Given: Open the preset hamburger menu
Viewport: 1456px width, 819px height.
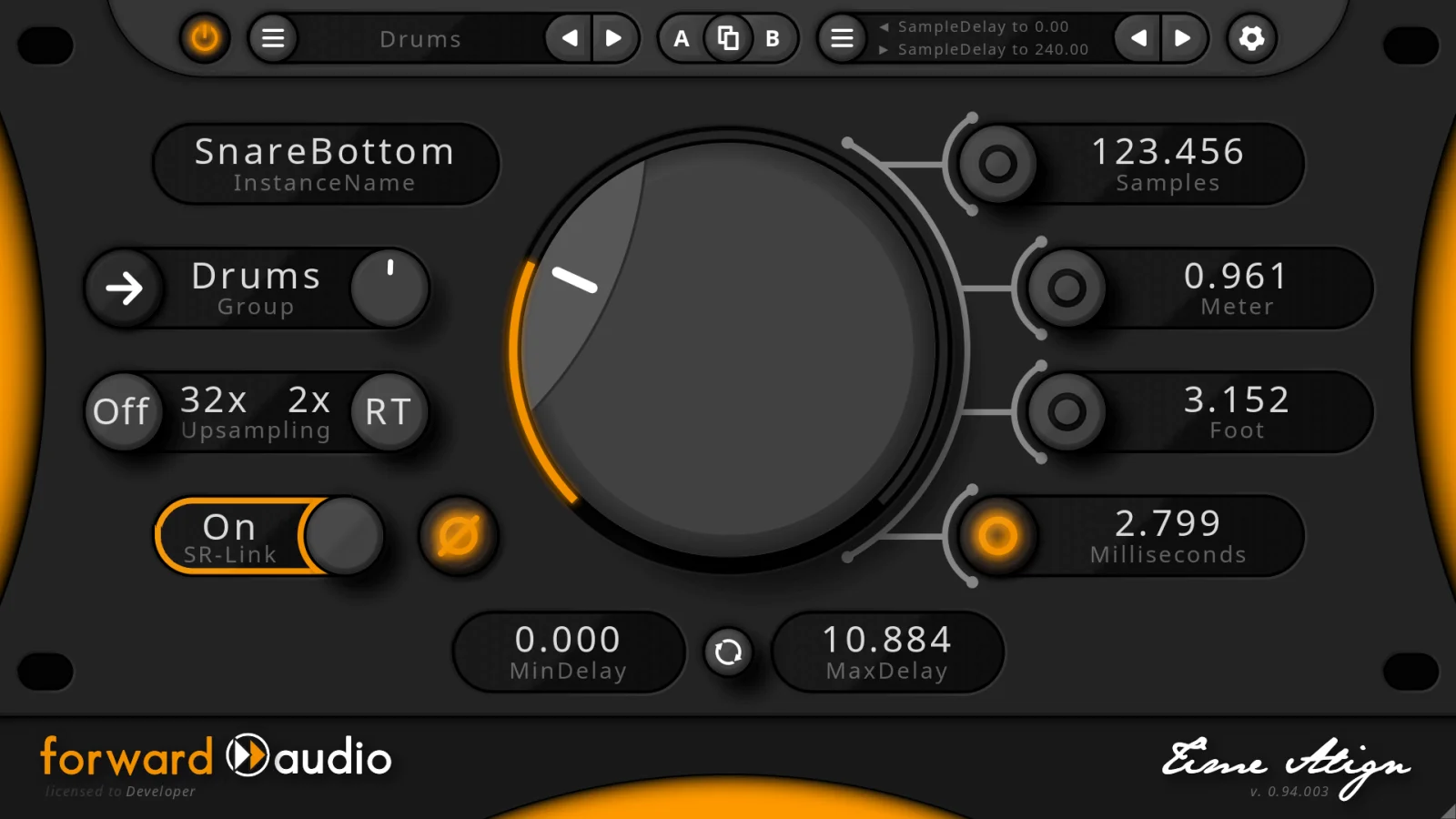Looking at the screenshot, I should click(272, 38).
